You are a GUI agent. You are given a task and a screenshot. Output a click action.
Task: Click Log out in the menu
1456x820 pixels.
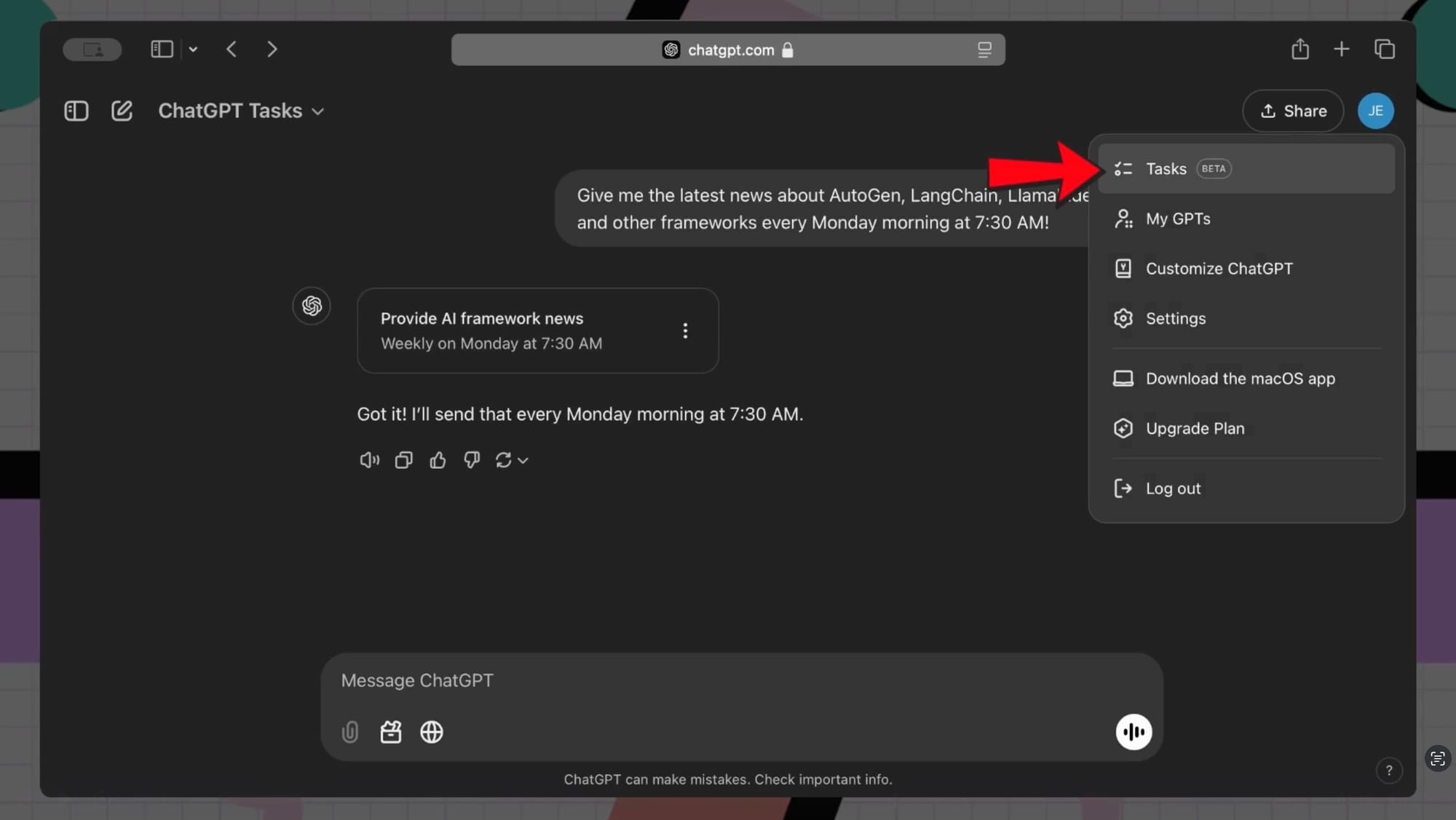click(x=1246, y=489)
